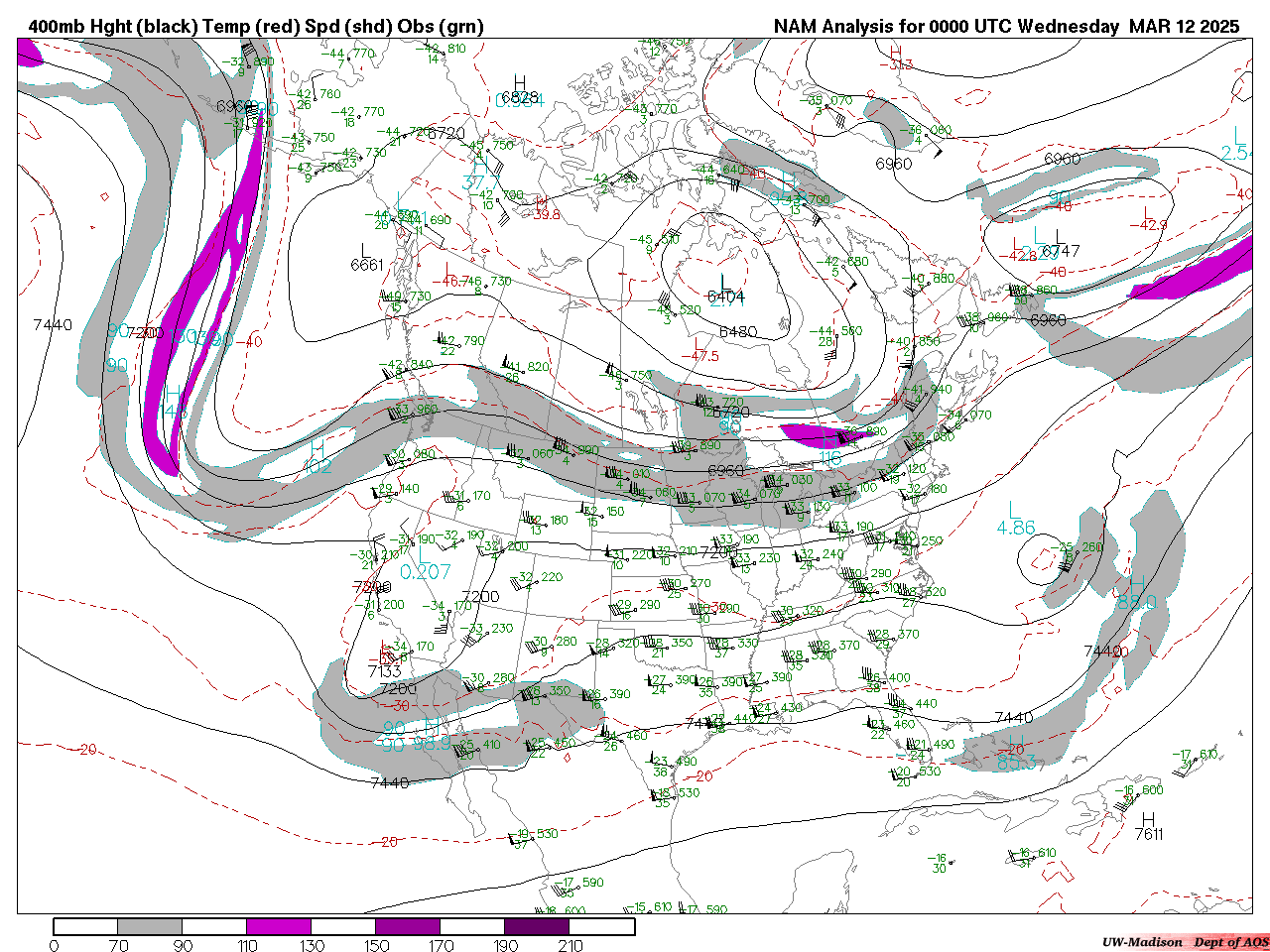Select the magenta 110–130 legend swatch
The image size is (1270, 952).
tap(279, 926)
